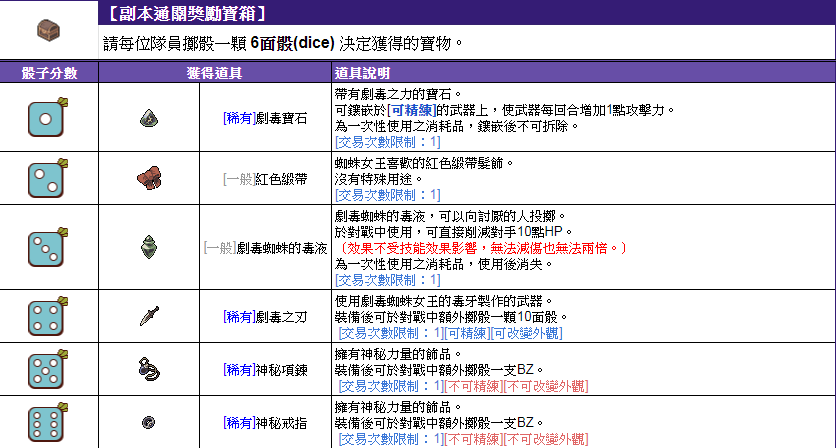Click the dice face showing one

point(48,117)
